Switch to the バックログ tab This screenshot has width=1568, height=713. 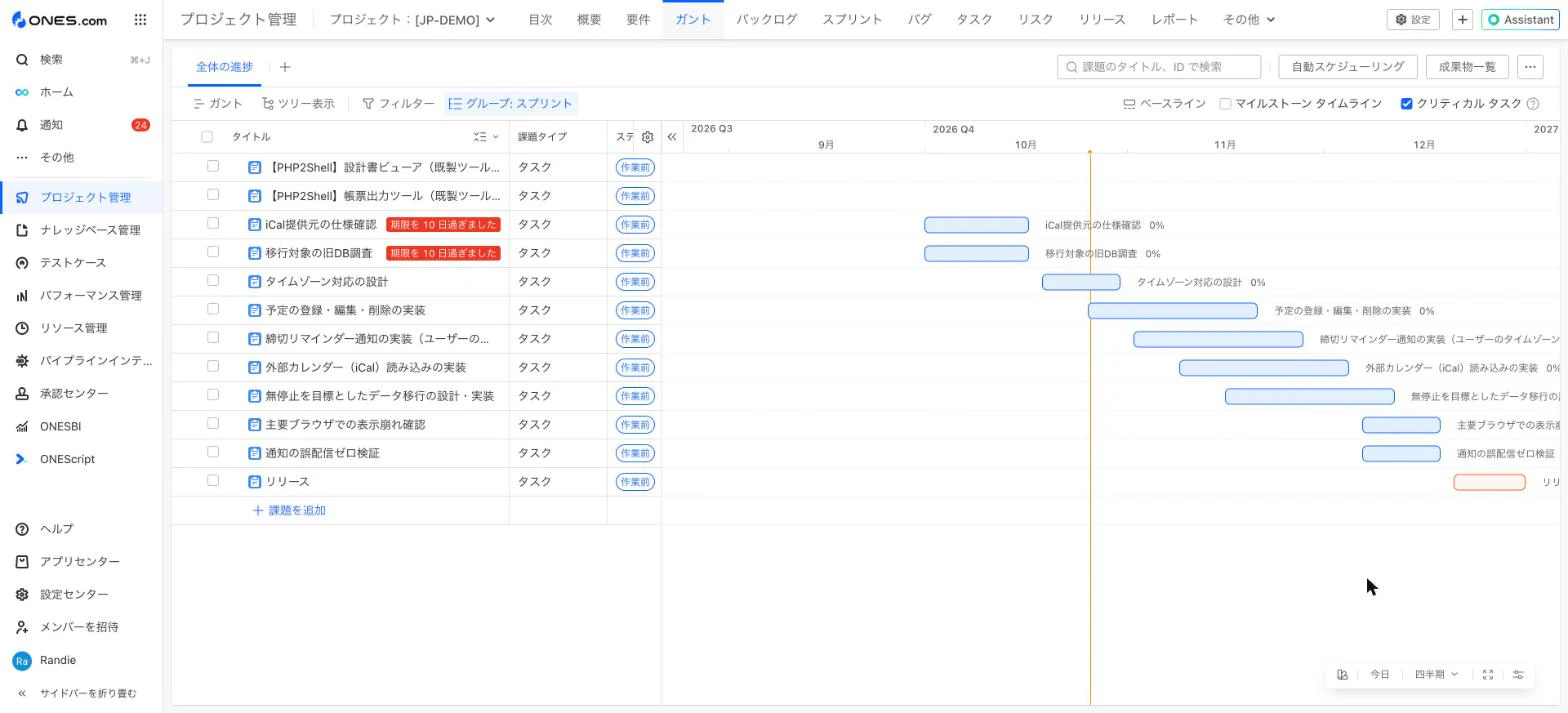coord(766,20)
